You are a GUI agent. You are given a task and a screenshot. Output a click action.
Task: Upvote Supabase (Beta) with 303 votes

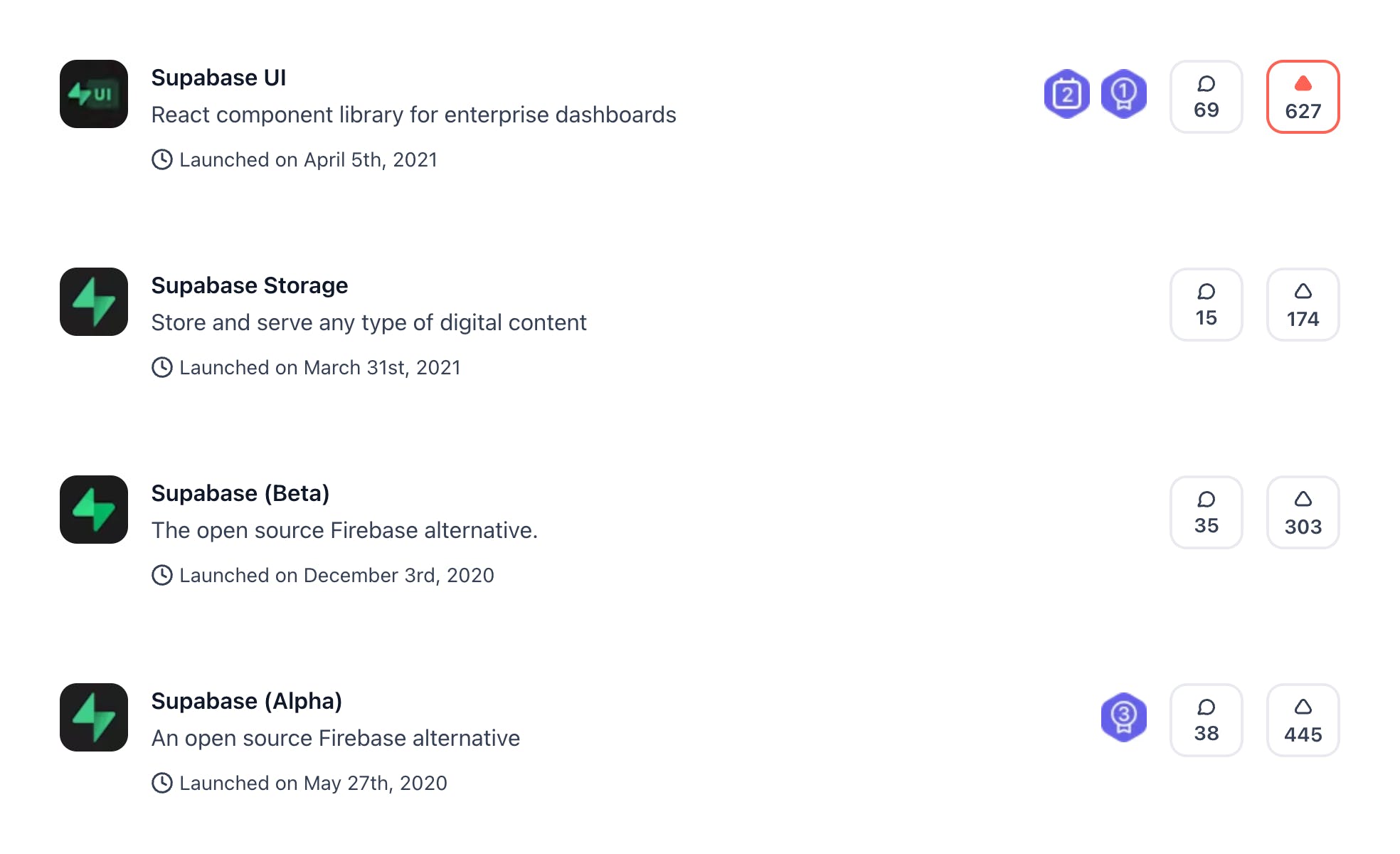click(x=1303, y=512)
